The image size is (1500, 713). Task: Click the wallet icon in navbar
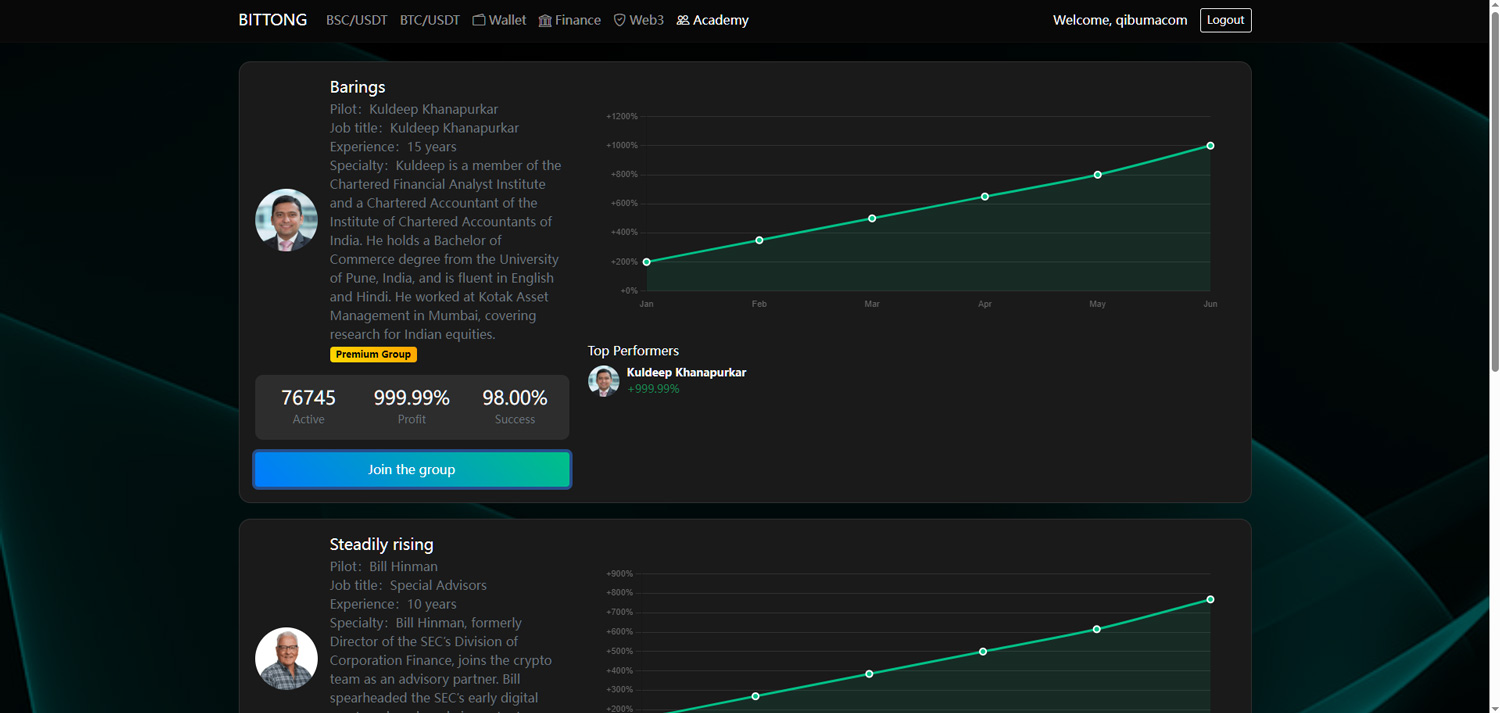pyautogui.click(x=479, y=20)
